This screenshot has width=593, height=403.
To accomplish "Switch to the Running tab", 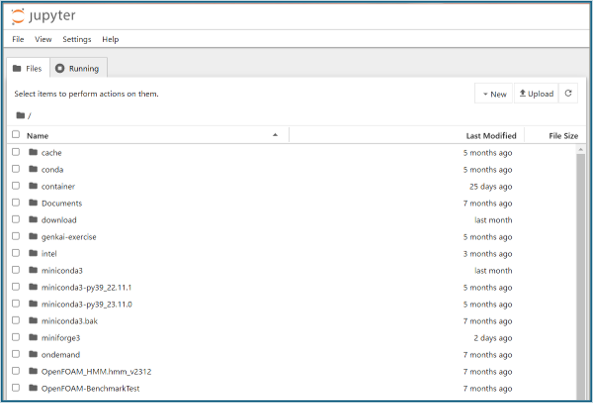I will (79, 68).
